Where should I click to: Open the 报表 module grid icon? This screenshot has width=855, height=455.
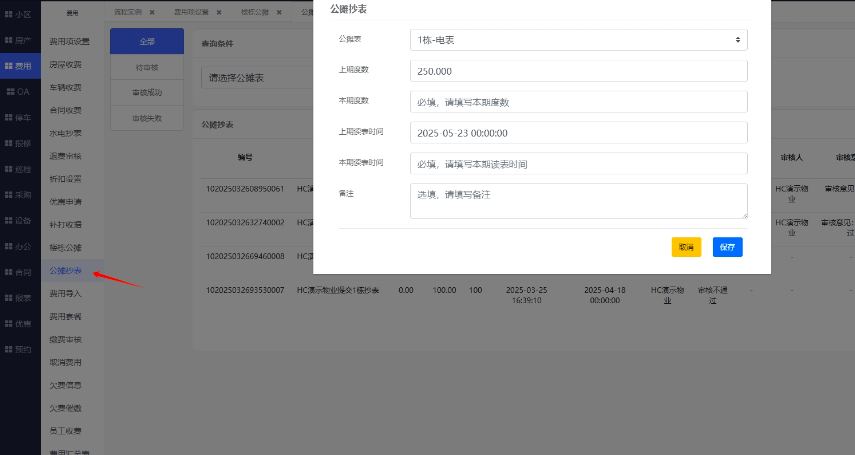(9, 298)
